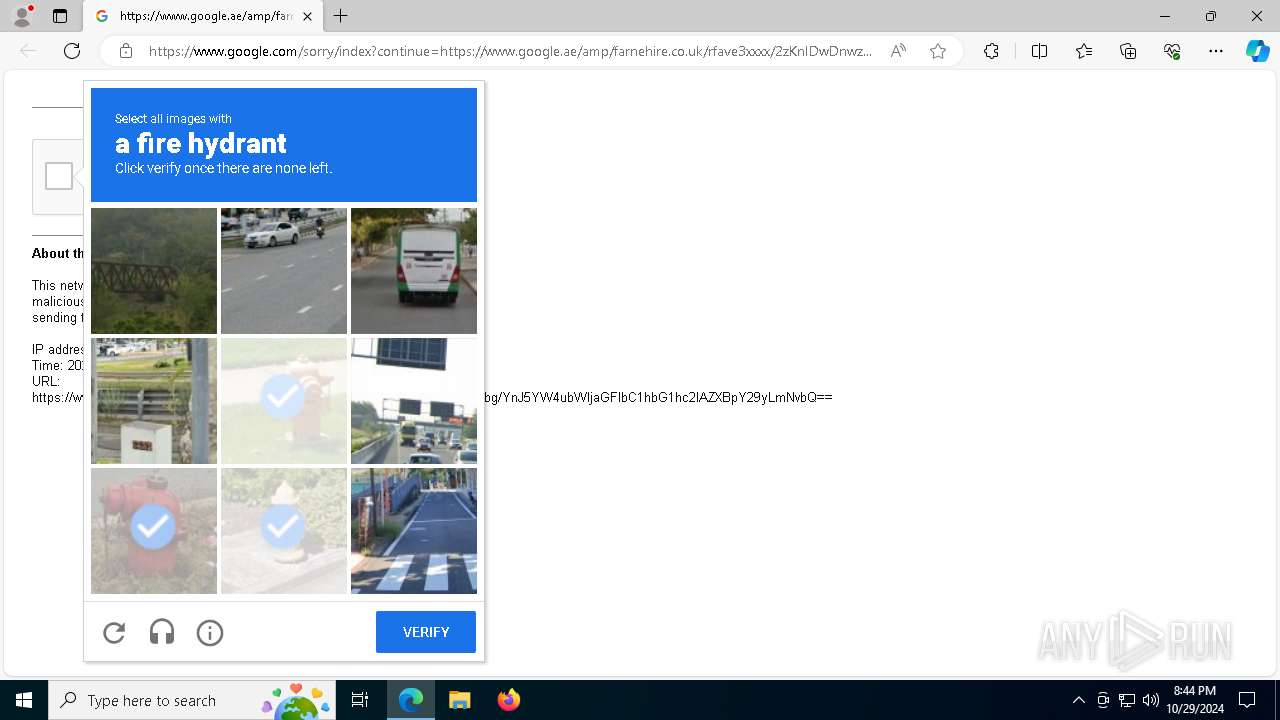The width and height of the screenshot is (1280, 720).
Task: Click the VERIFY button
Action: coord(426,632)
